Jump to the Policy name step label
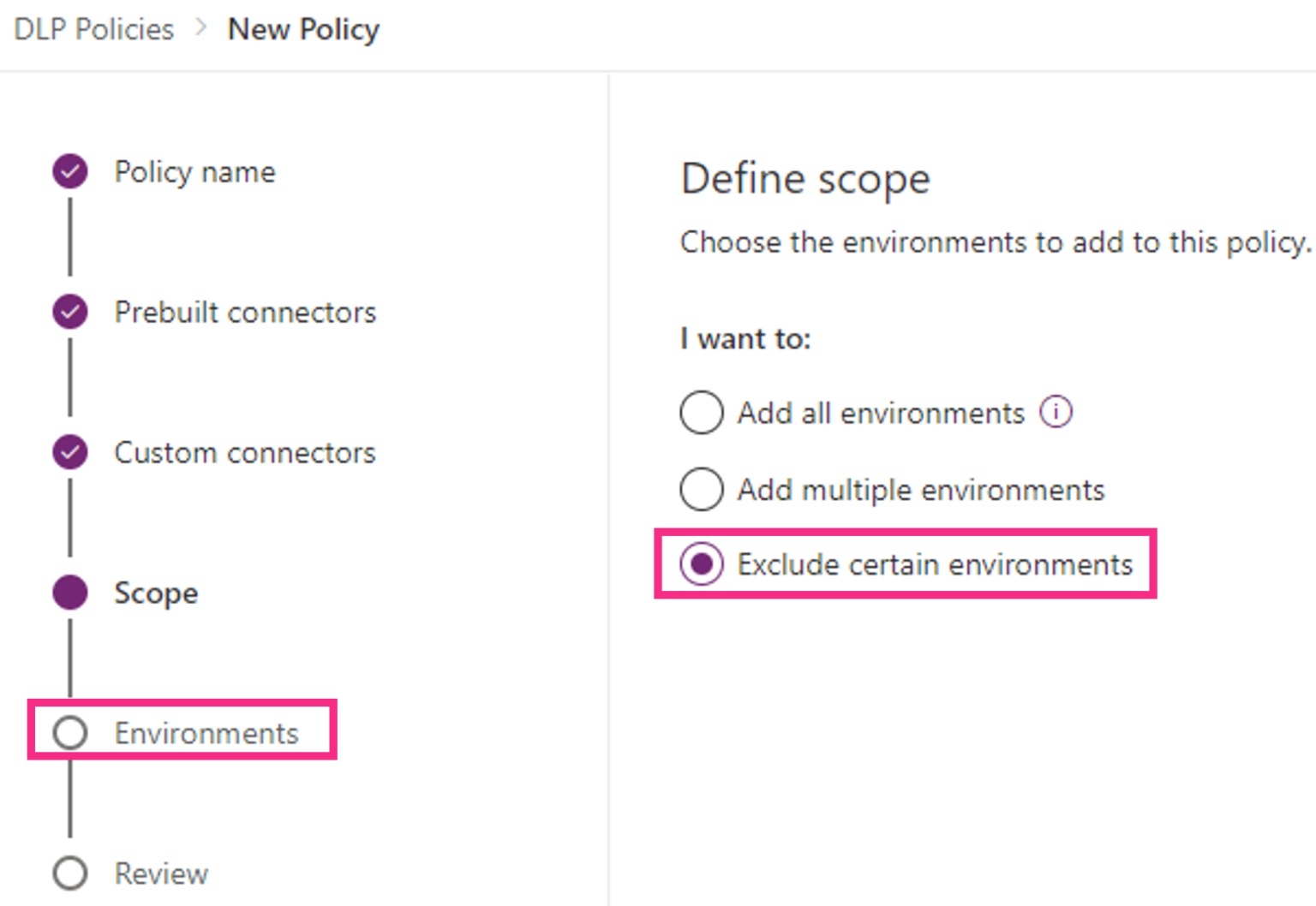 click(x=195, y=172)
